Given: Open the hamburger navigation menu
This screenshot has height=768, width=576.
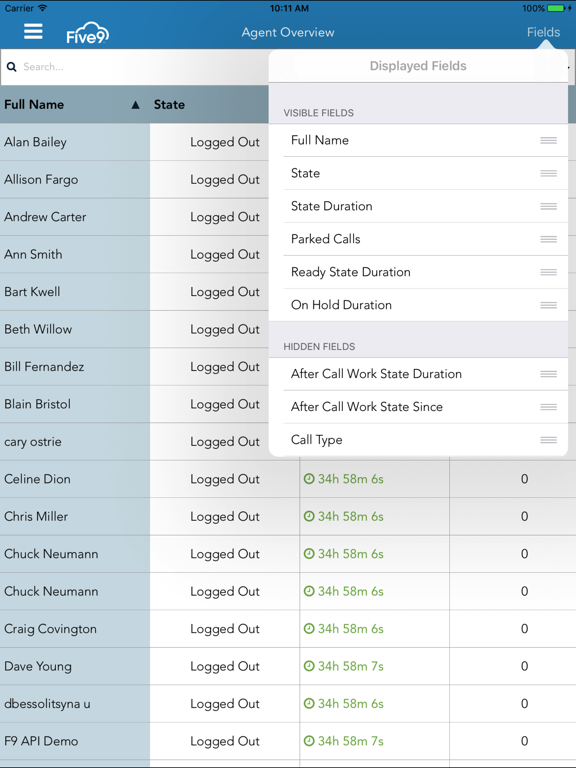Looking at the screenshot, I should point(33,32).
